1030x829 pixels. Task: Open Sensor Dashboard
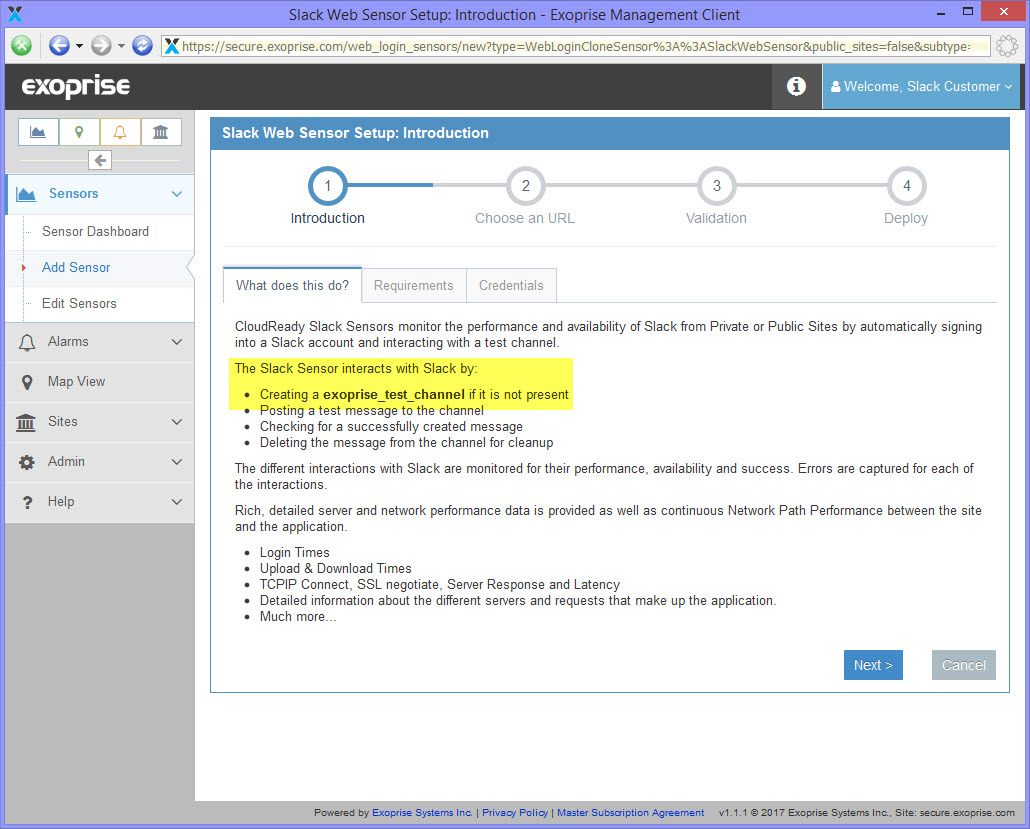pyautogui.click(x=95, y=231)
